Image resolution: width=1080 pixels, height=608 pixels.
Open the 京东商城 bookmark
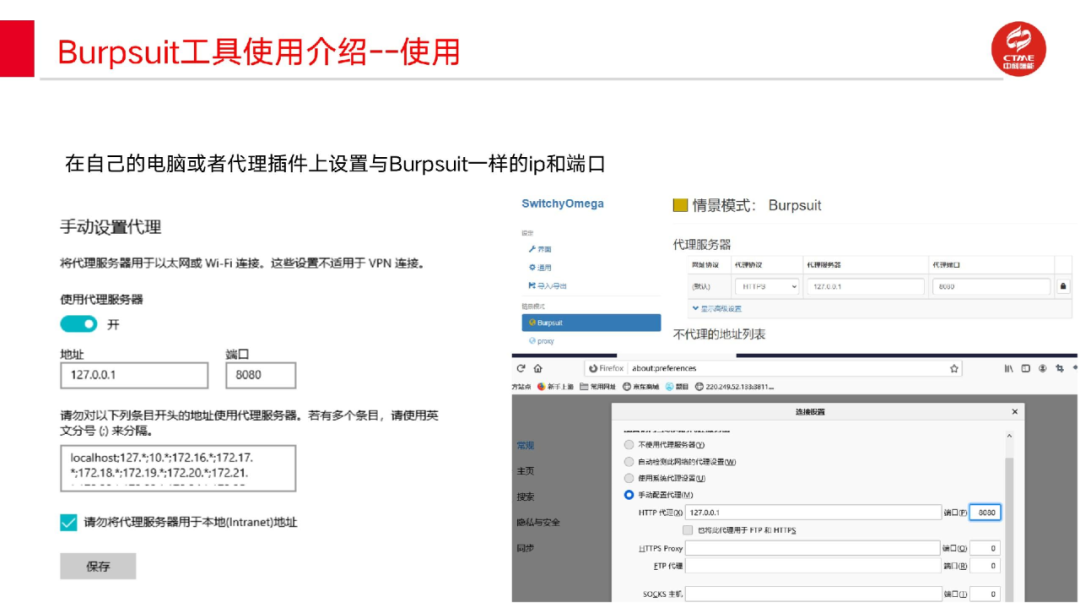pos(641,387)
